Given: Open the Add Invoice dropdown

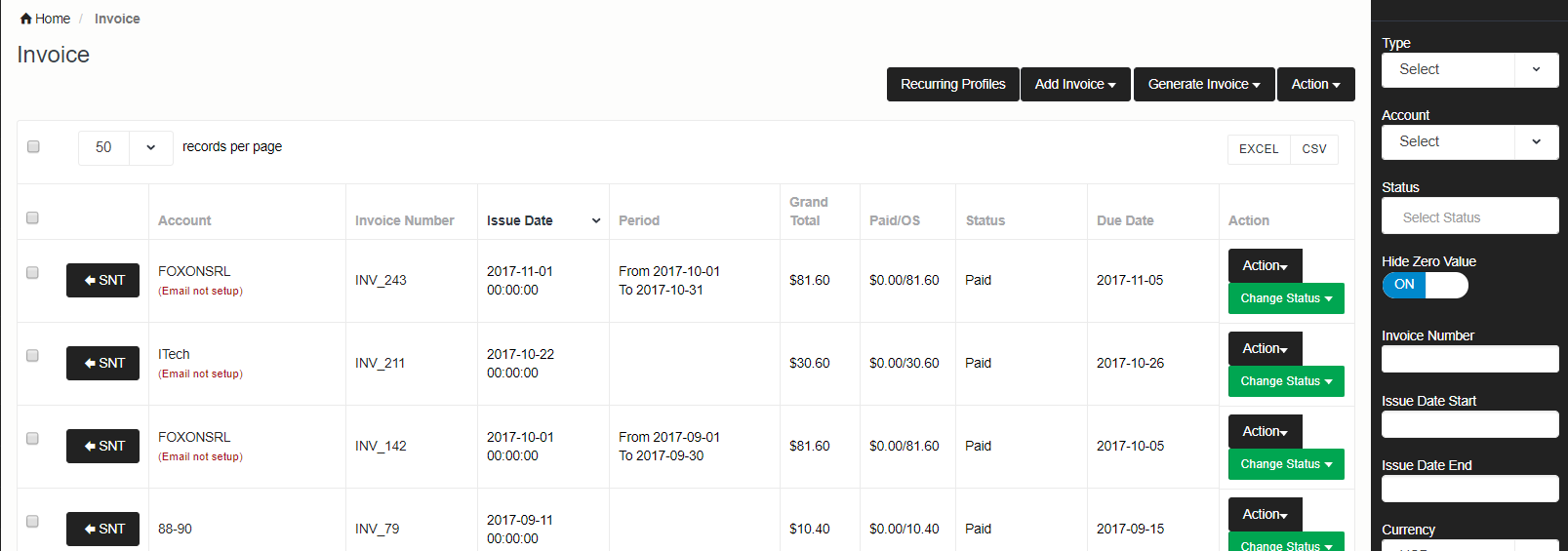Looking at the screenshot, I should [1075, 84].
